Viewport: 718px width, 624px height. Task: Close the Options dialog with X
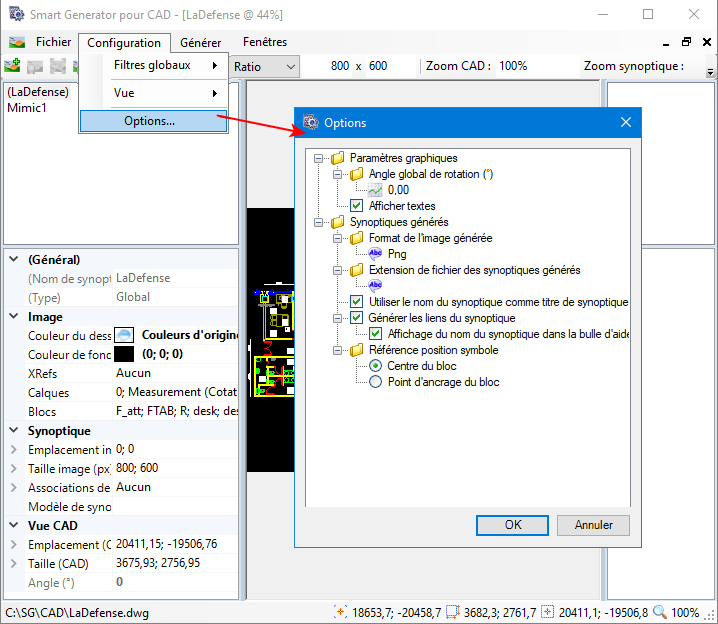(626, 122)
